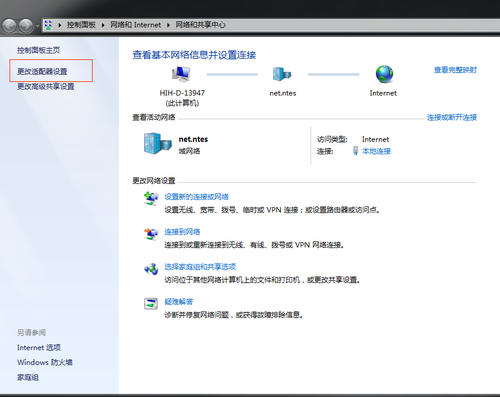The width and height of the screenshot is (500, 397).
Task: Click 域网络 network type text
Action: [x=189, y=151]
